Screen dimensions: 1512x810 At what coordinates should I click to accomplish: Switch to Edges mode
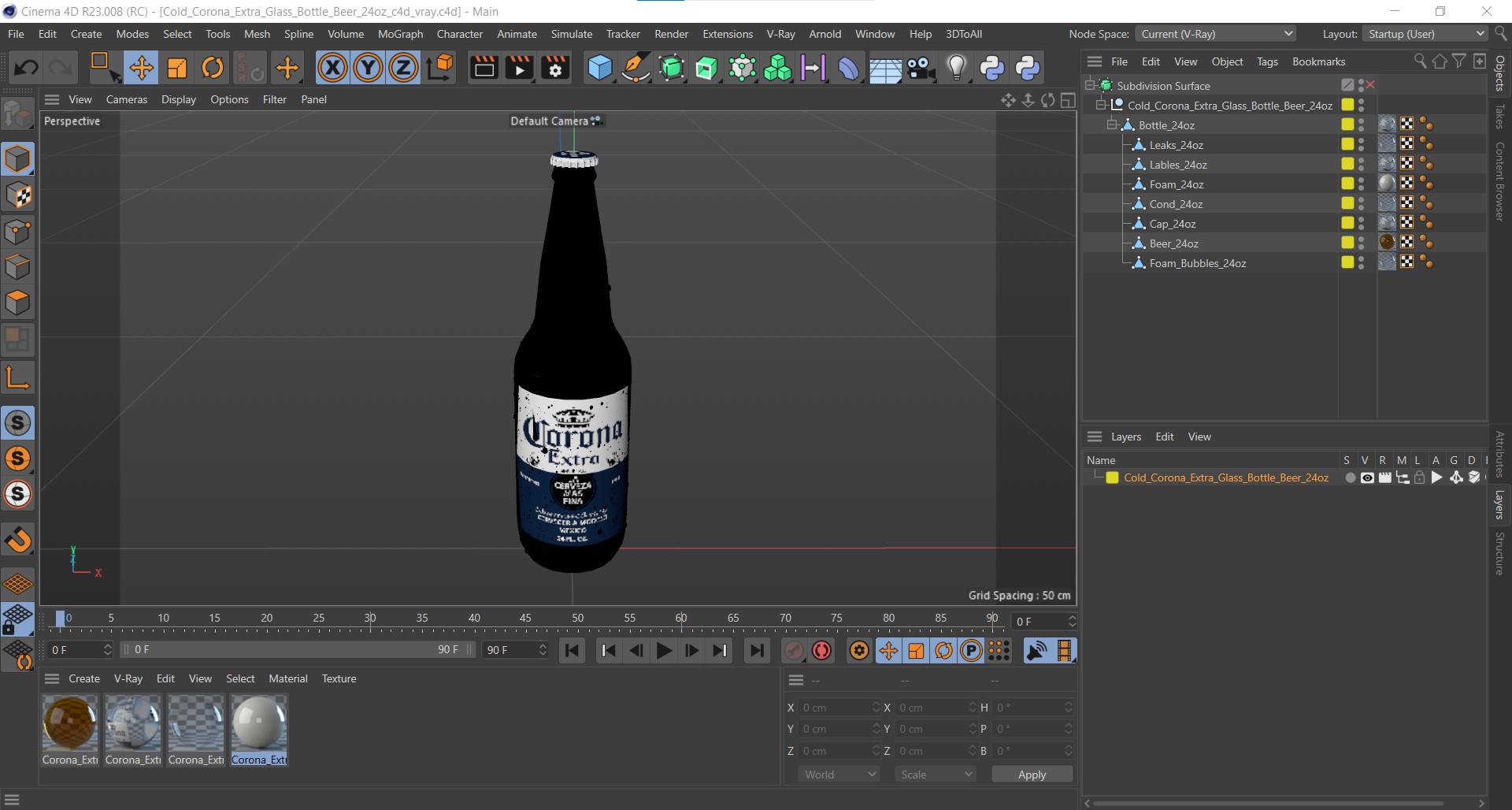(17, 268)
